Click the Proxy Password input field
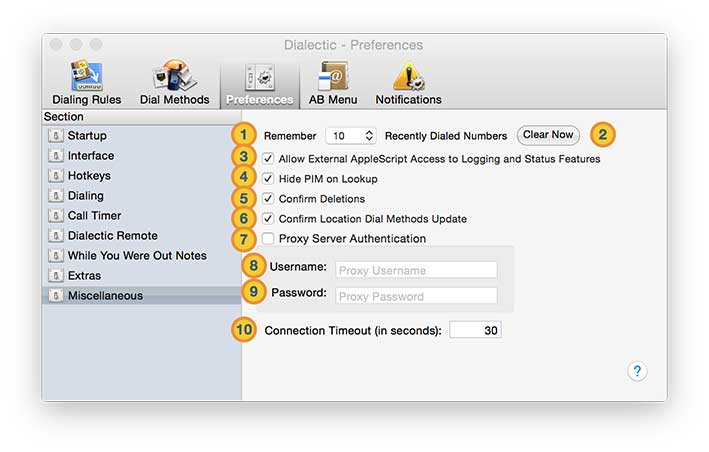Viewport: 709px width, 452px height. tap(416, 296)
